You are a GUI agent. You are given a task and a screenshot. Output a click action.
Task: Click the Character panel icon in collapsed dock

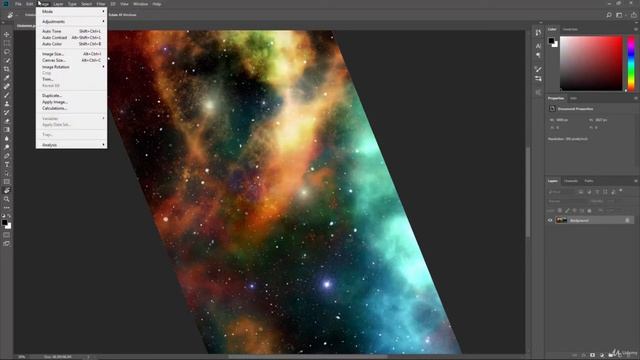538,46
